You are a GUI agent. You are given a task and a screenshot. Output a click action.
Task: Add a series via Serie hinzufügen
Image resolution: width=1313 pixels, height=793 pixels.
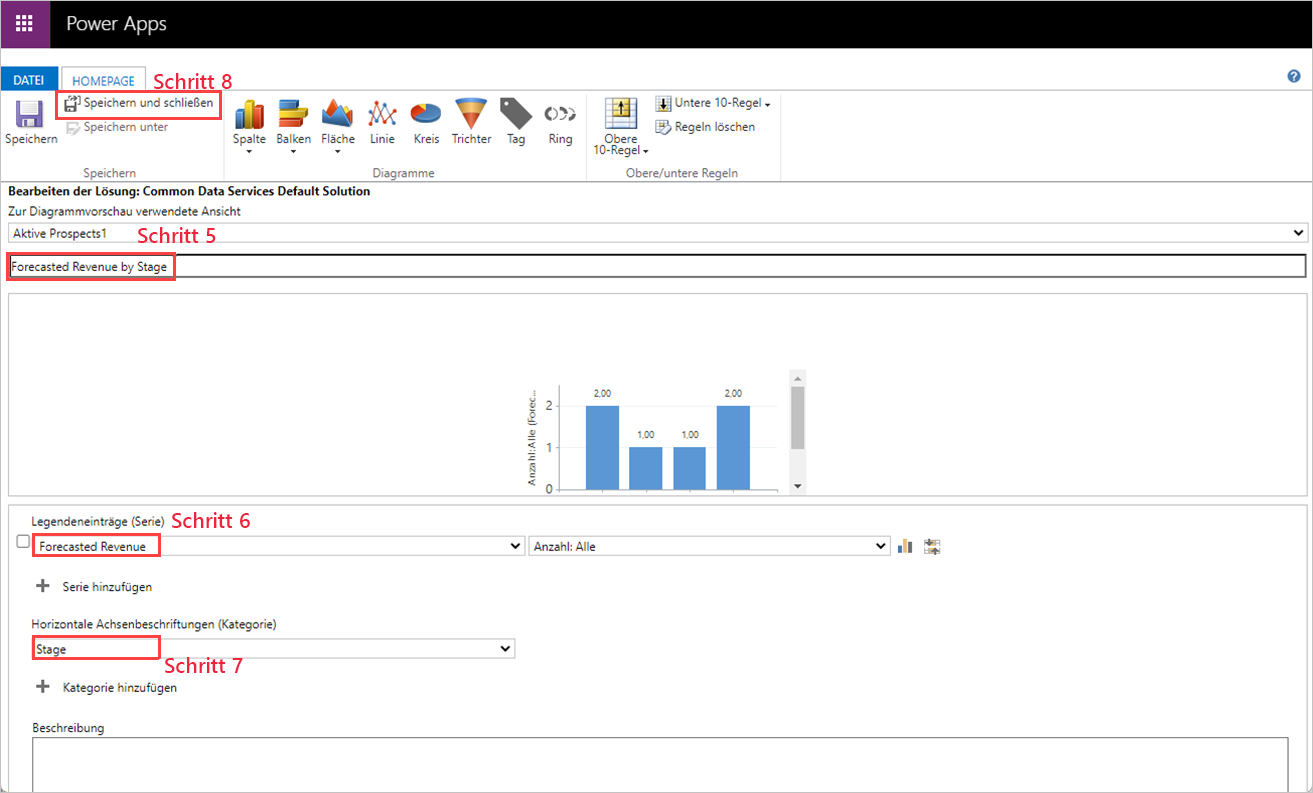103,587
